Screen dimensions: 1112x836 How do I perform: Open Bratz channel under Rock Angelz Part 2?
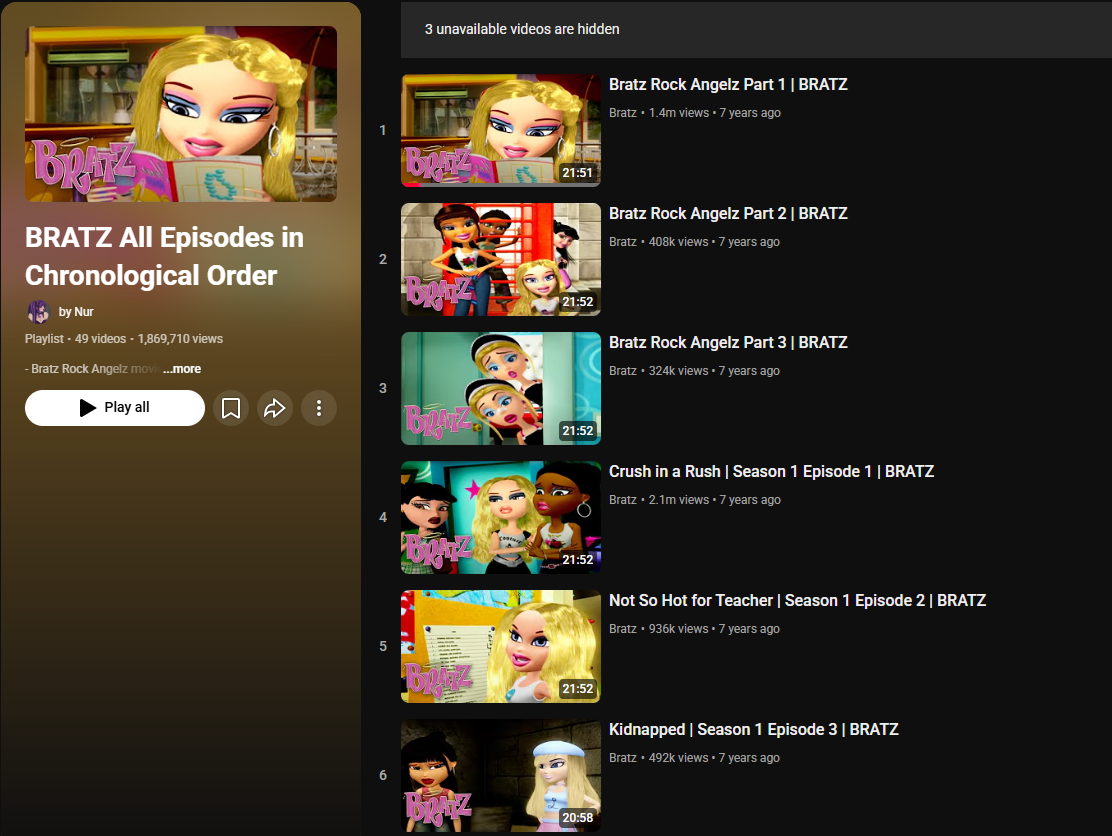tap(623, 242)
